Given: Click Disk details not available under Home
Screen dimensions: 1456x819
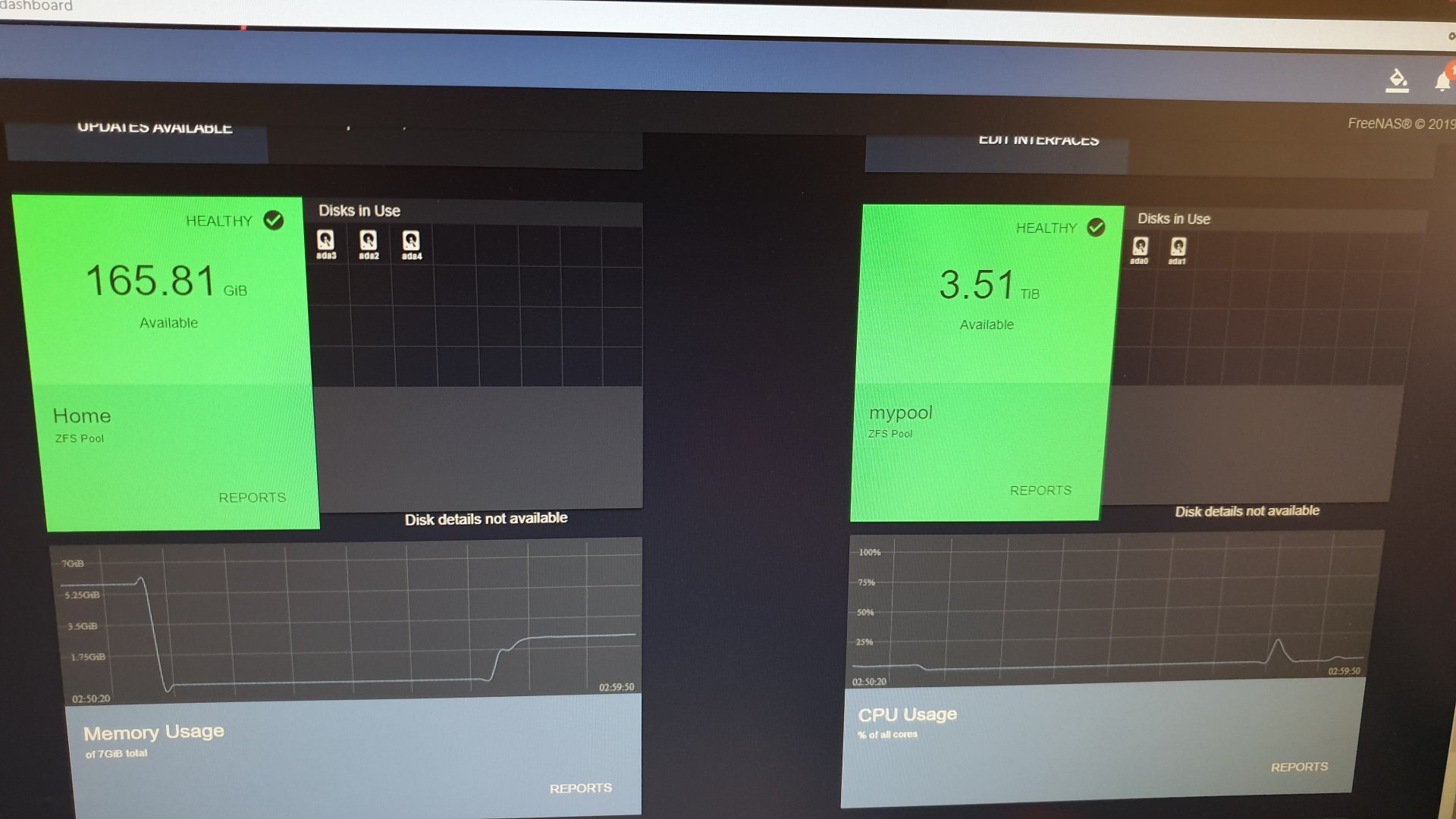Looking at the screenshot, I should coord(486,519).
